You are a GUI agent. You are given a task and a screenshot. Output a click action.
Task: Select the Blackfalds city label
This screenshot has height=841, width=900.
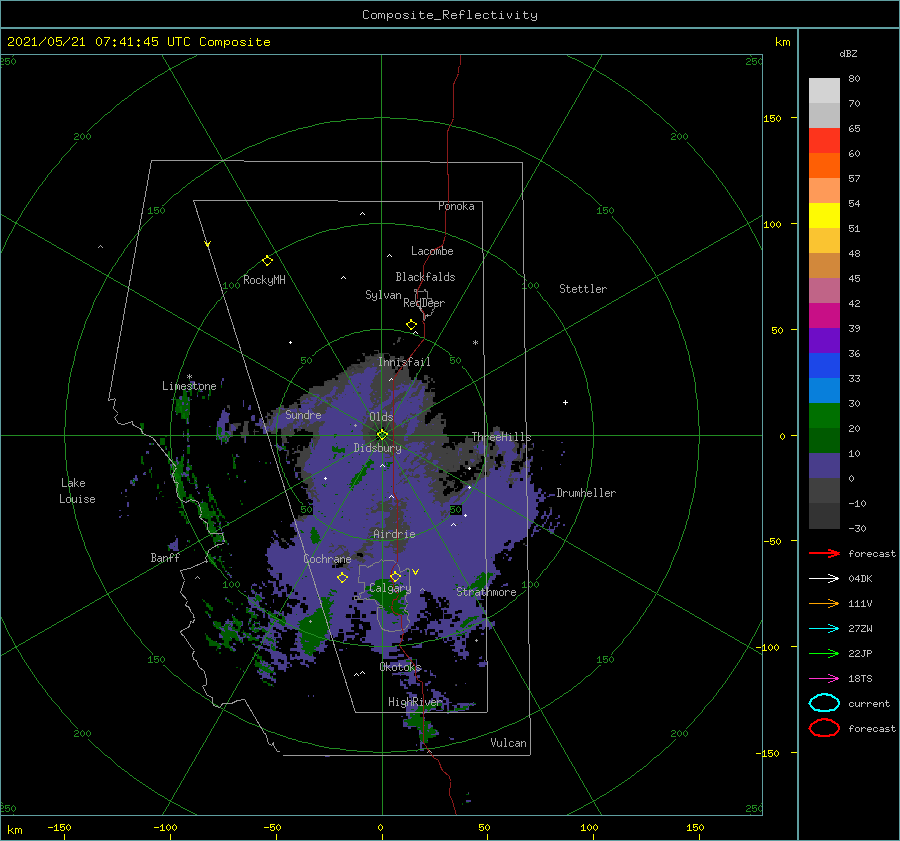coord(425,277)
